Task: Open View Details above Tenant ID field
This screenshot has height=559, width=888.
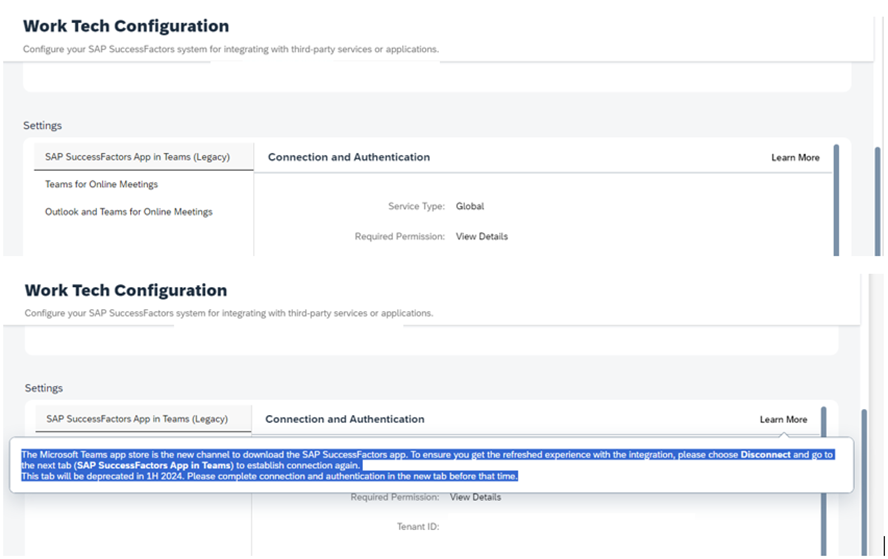Action: 475,497
